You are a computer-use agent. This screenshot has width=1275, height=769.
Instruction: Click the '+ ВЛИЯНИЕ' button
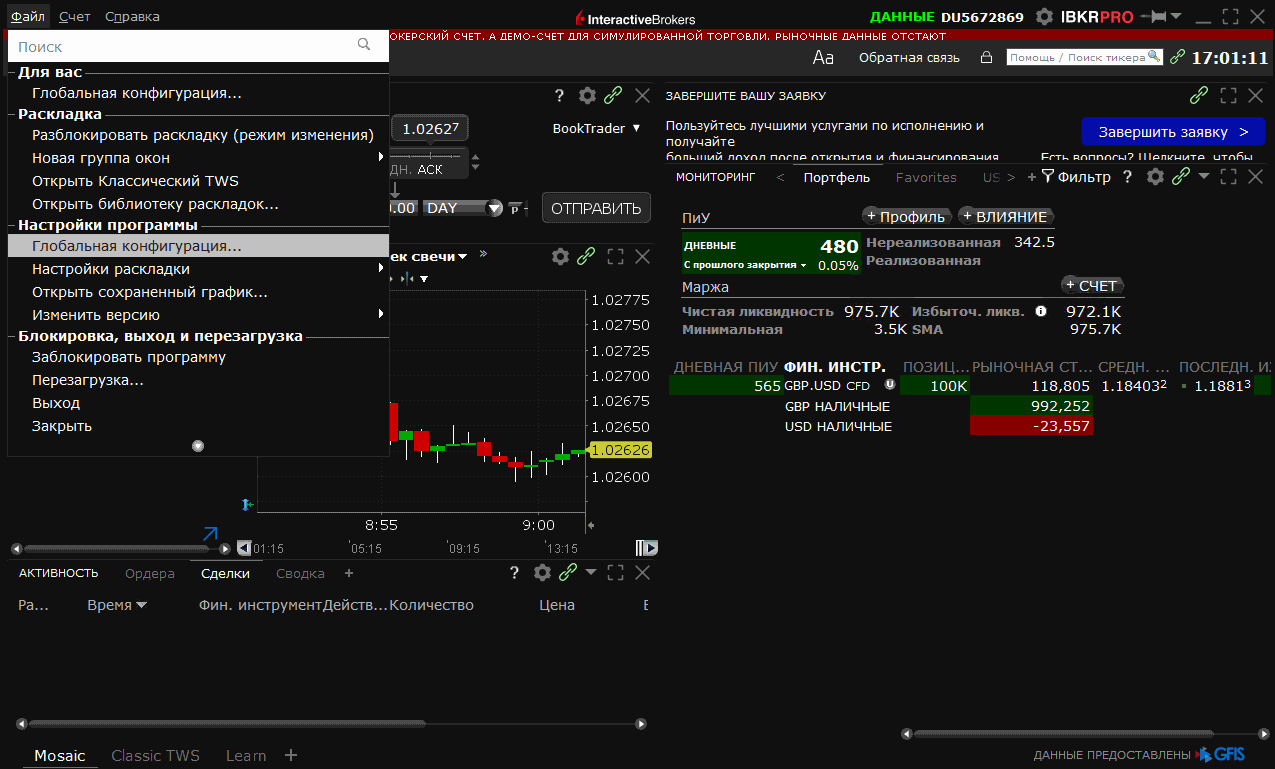(x=1005, y=216)
